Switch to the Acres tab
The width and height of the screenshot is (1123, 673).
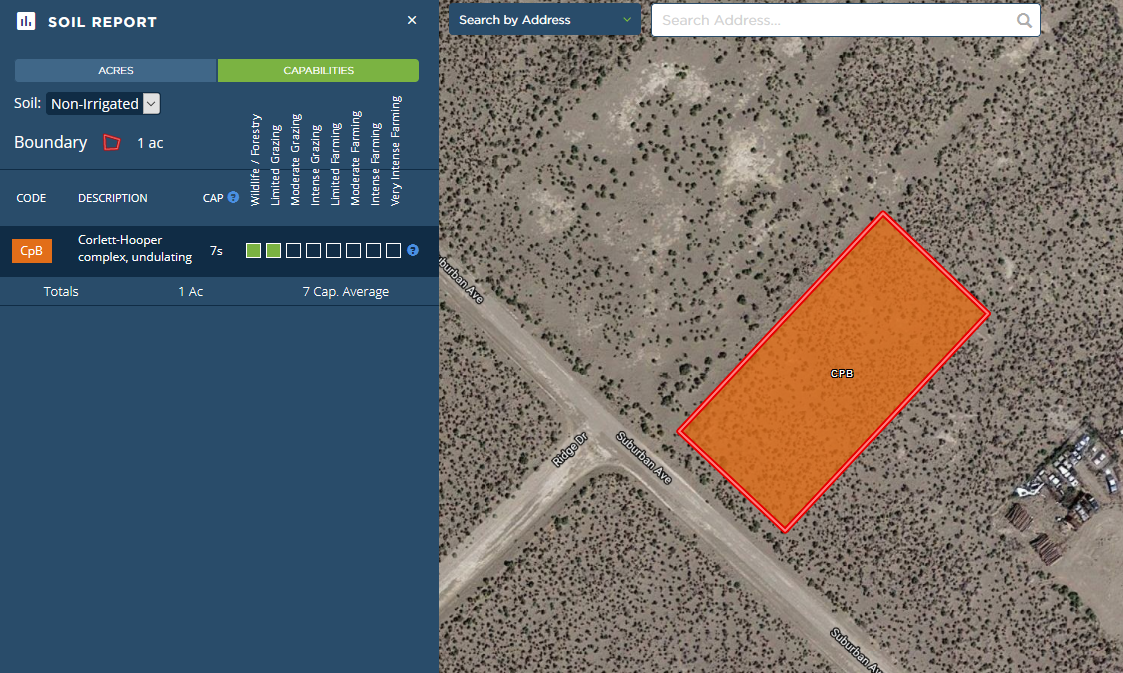[x=115, y=71]
